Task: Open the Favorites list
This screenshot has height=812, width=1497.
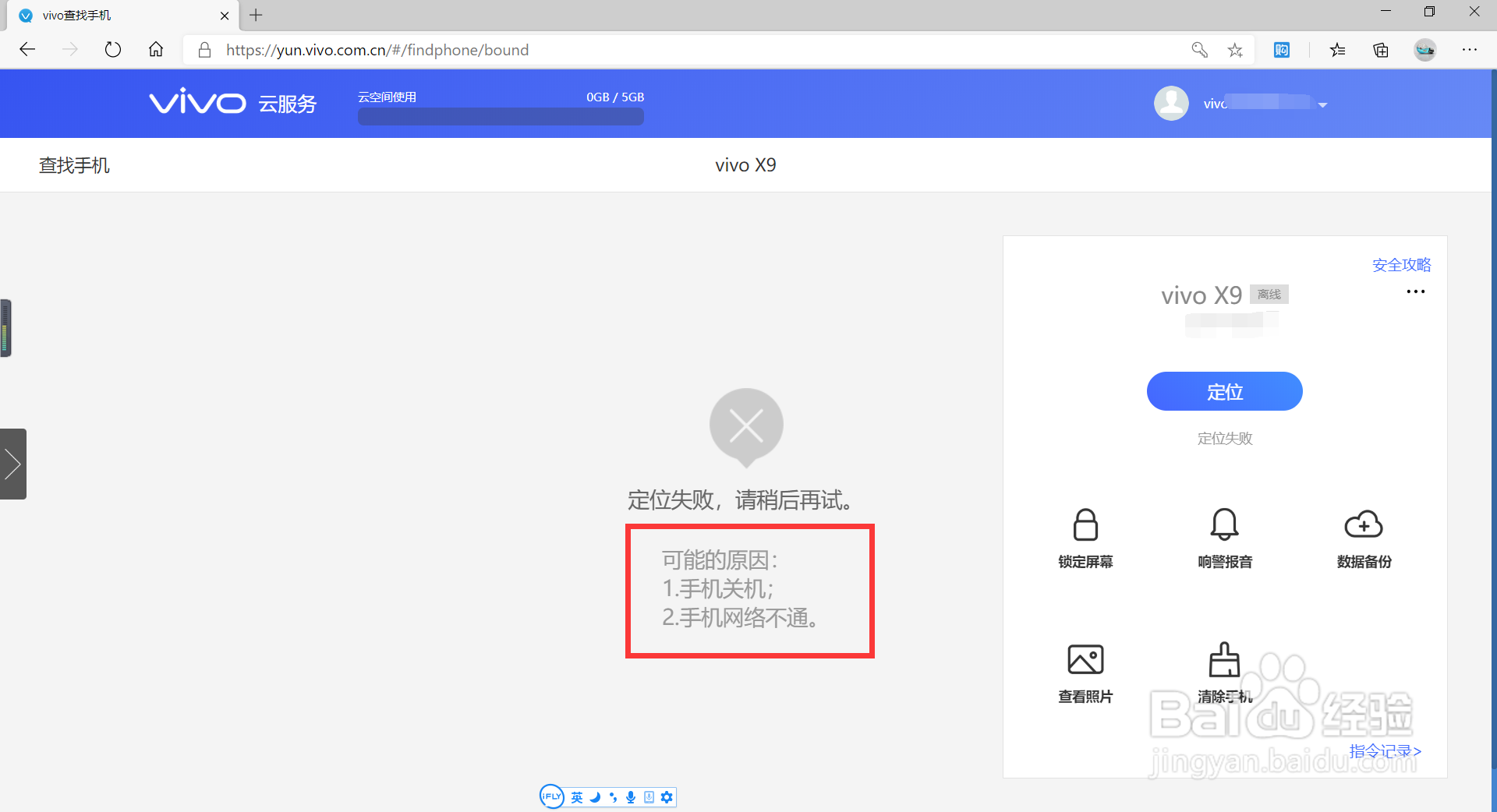Action: pos(1338,50)
